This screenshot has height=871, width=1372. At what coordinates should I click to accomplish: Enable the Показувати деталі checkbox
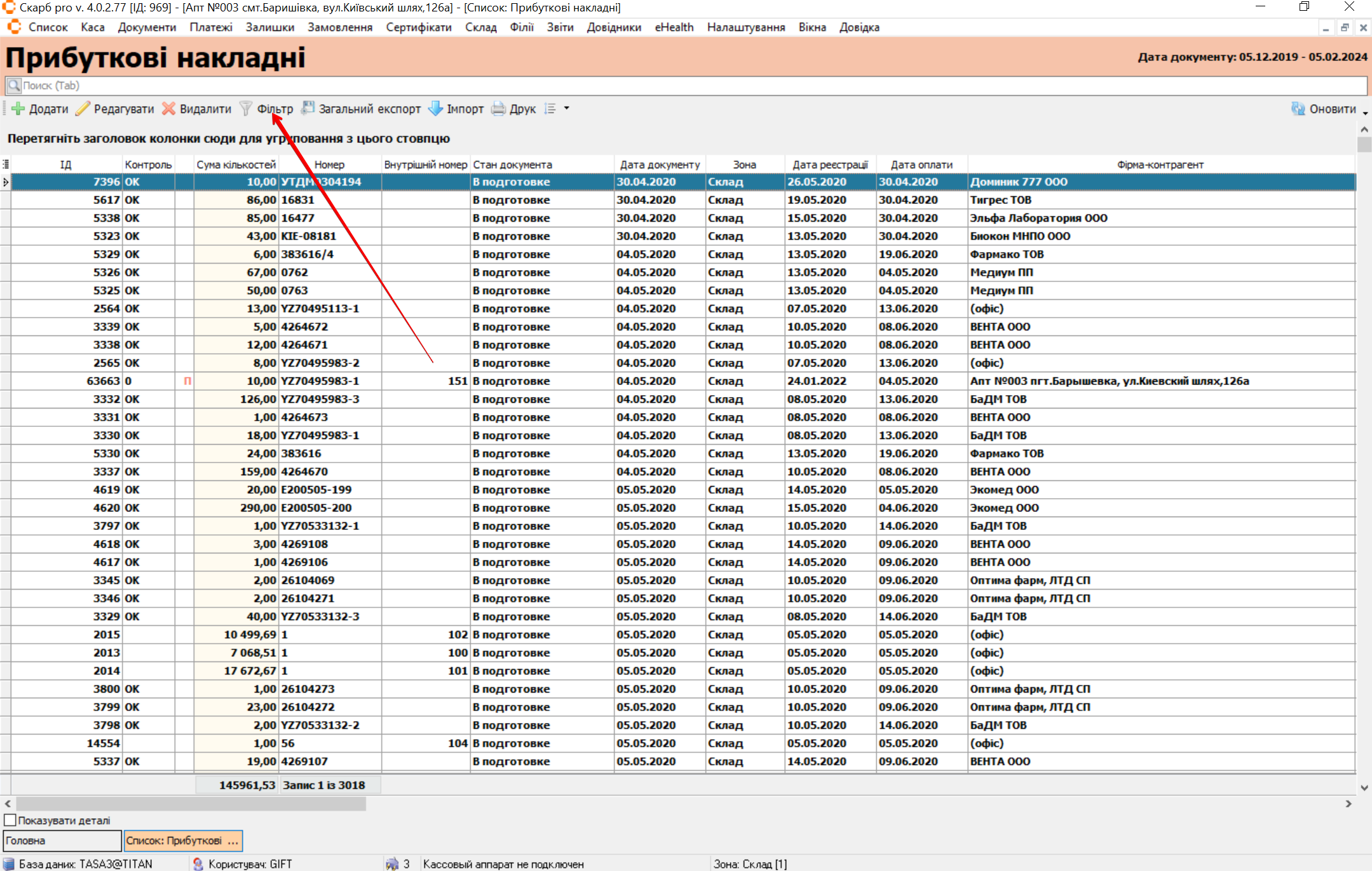10,820
